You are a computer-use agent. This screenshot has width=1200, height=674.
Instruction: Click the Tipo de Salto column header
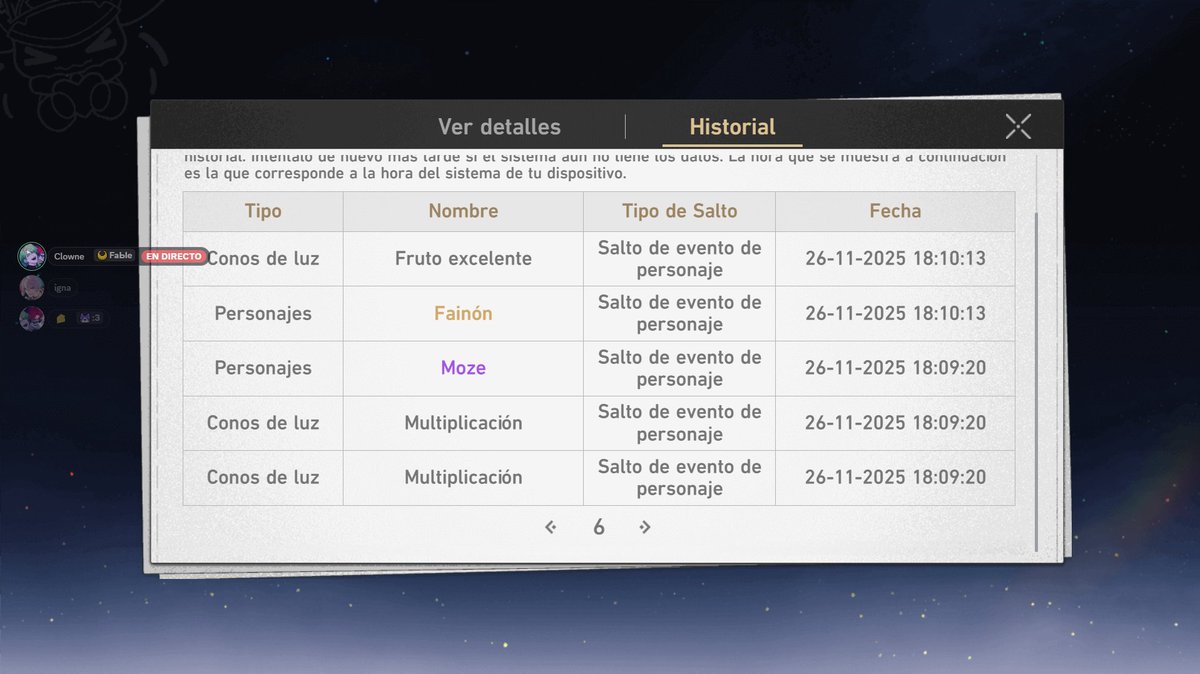click(679, 211)
